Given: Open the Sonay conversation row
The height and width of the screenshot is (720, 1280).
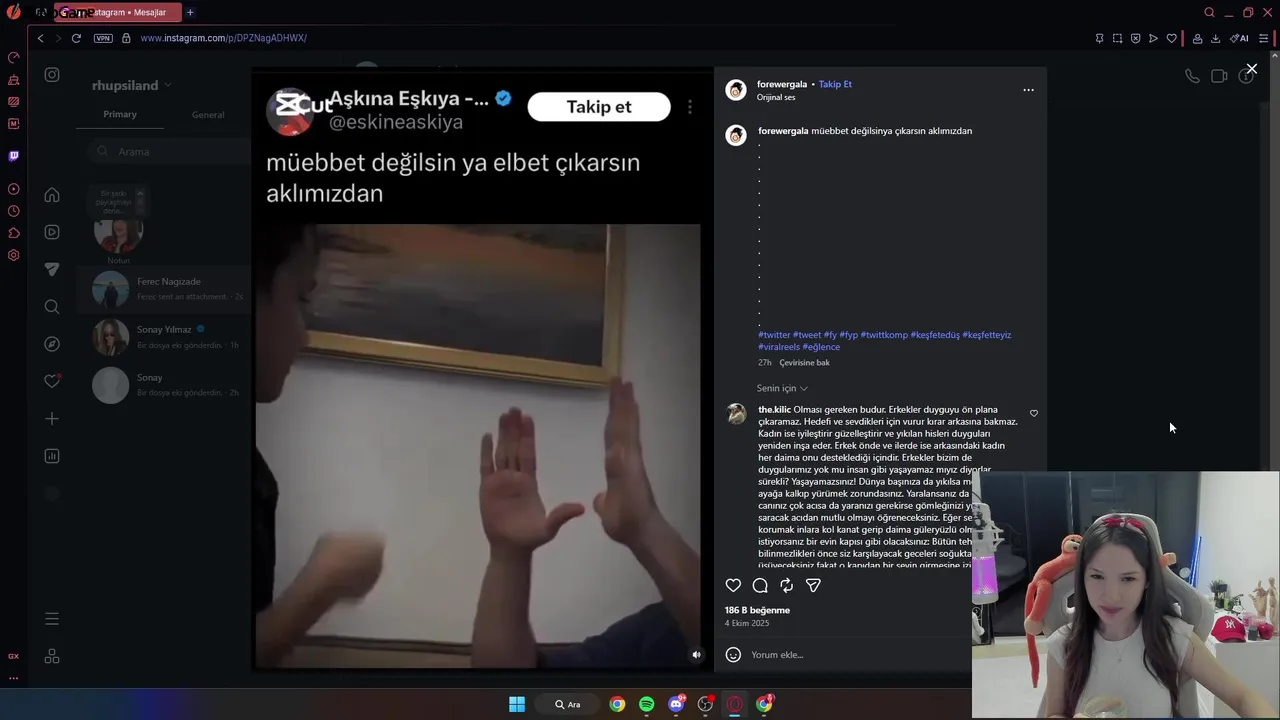Looking at the screenshot, I should (165, 385).
